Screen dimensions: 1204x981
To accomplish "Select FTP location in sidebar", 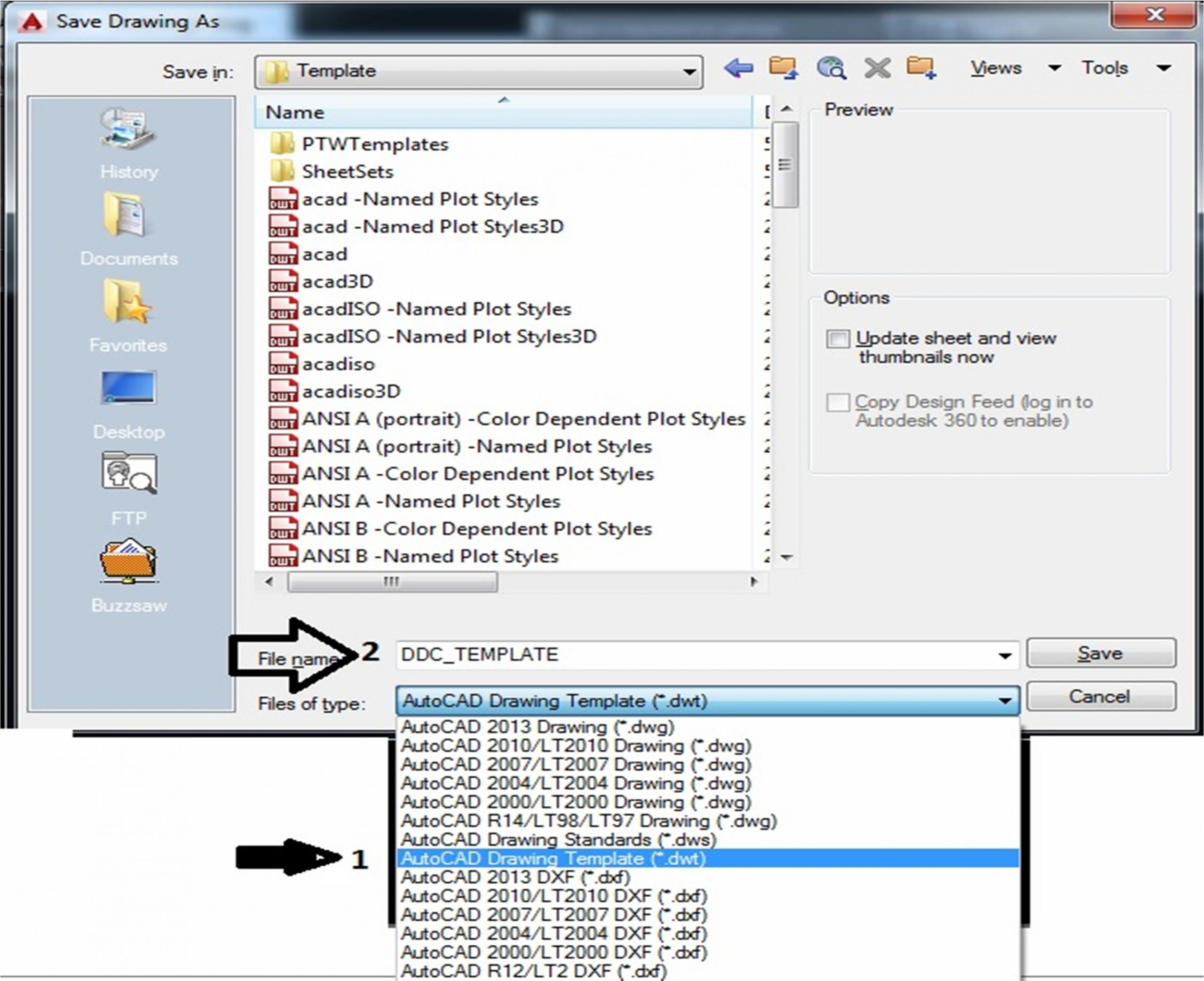I will [129, 487].
